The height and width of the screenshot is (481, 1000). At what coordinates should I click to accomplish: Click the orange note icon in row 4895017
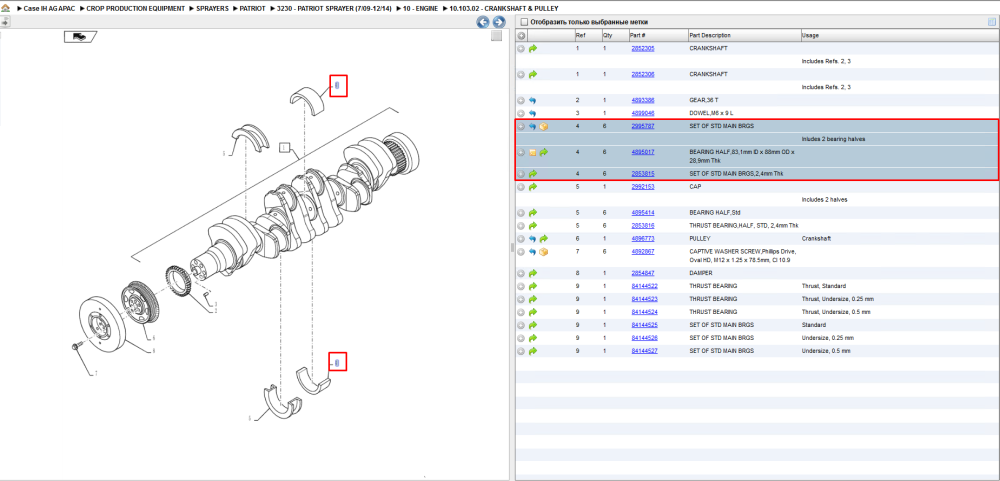[x=533, y=152]
